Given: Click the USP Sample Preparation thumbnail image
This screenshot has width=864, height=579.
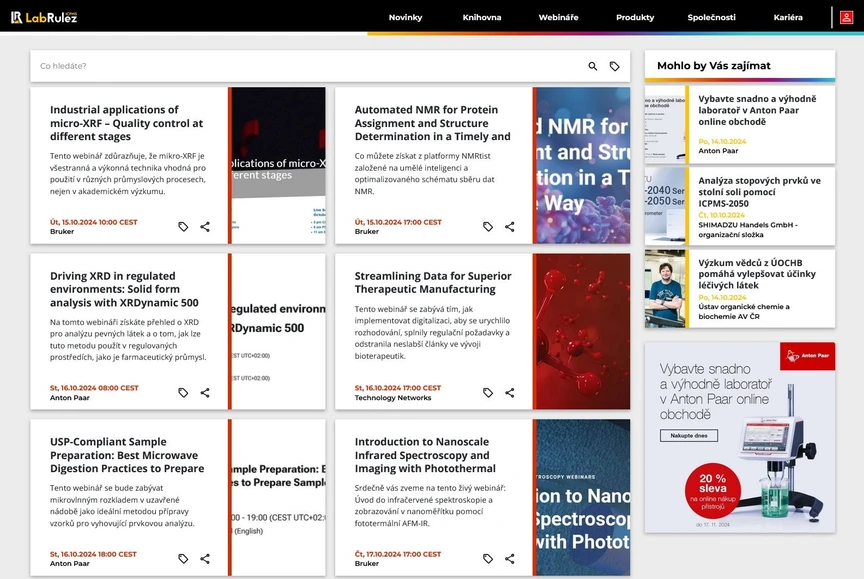Looking at the screenshot, I should click(x=278, y=497).
